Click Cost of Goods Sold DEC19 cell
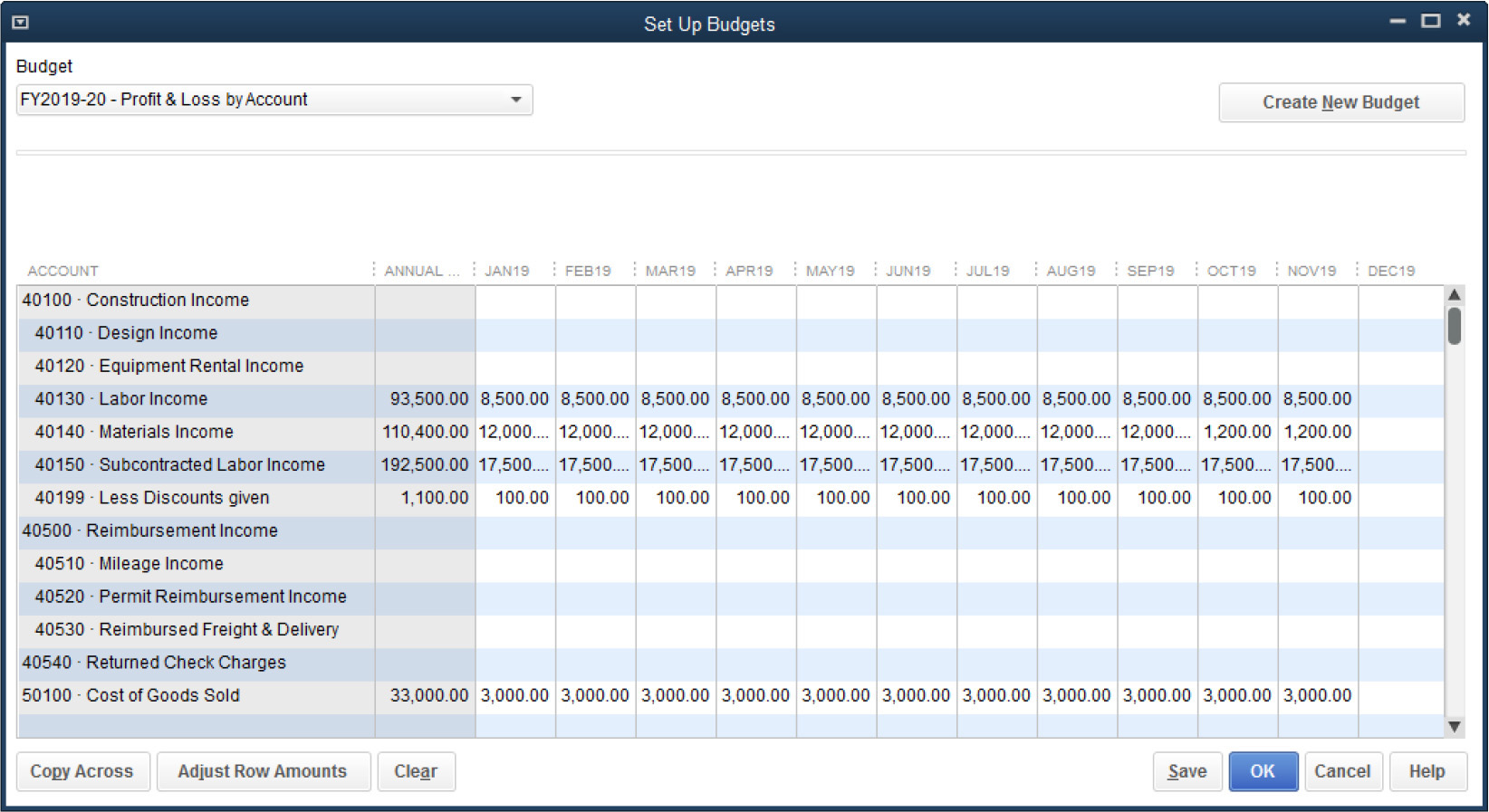 pyautogui.click(x=1401, y=696)
